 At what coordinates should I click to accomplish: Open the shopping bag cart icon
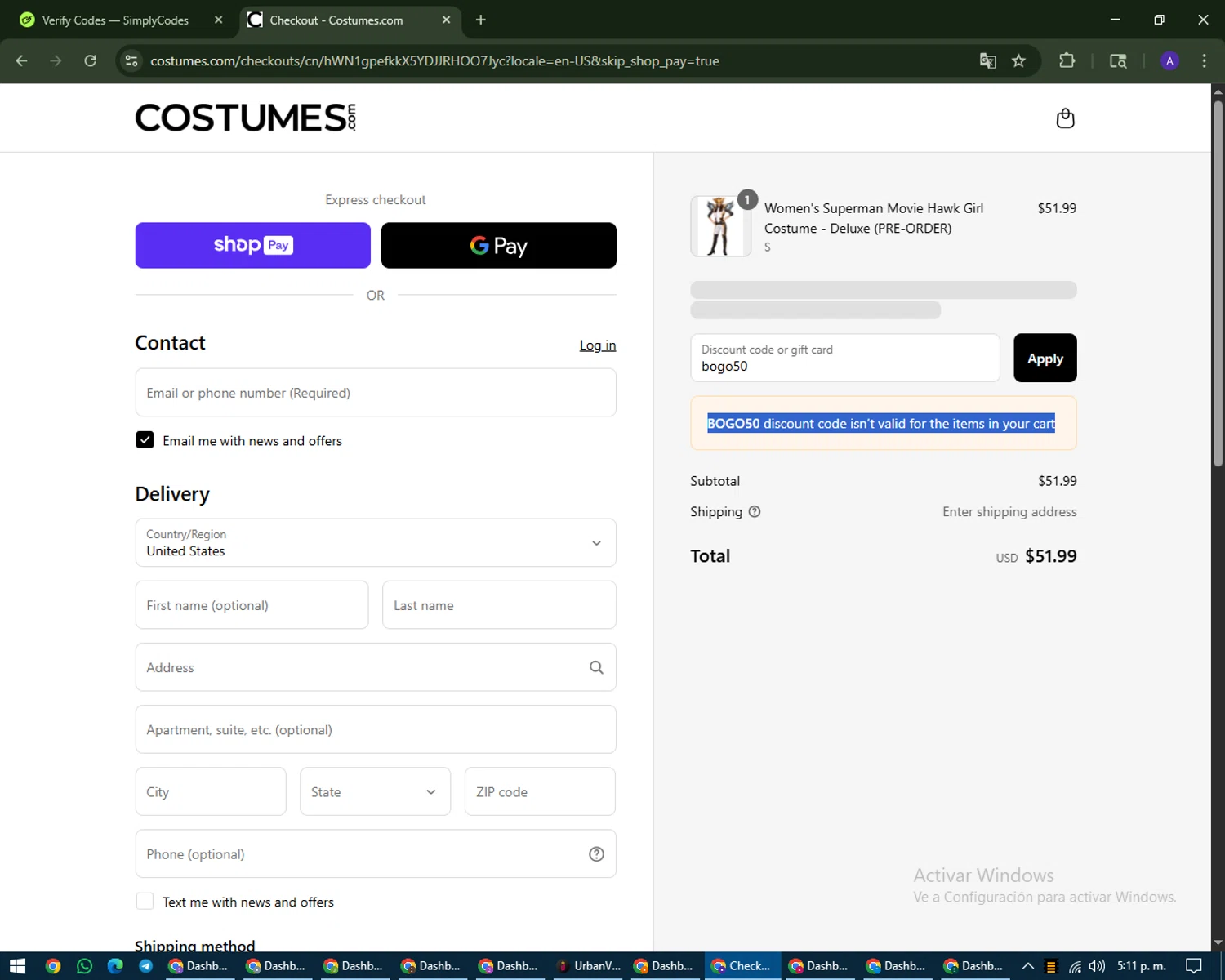pyautogui.click(x=1065, y=118)
